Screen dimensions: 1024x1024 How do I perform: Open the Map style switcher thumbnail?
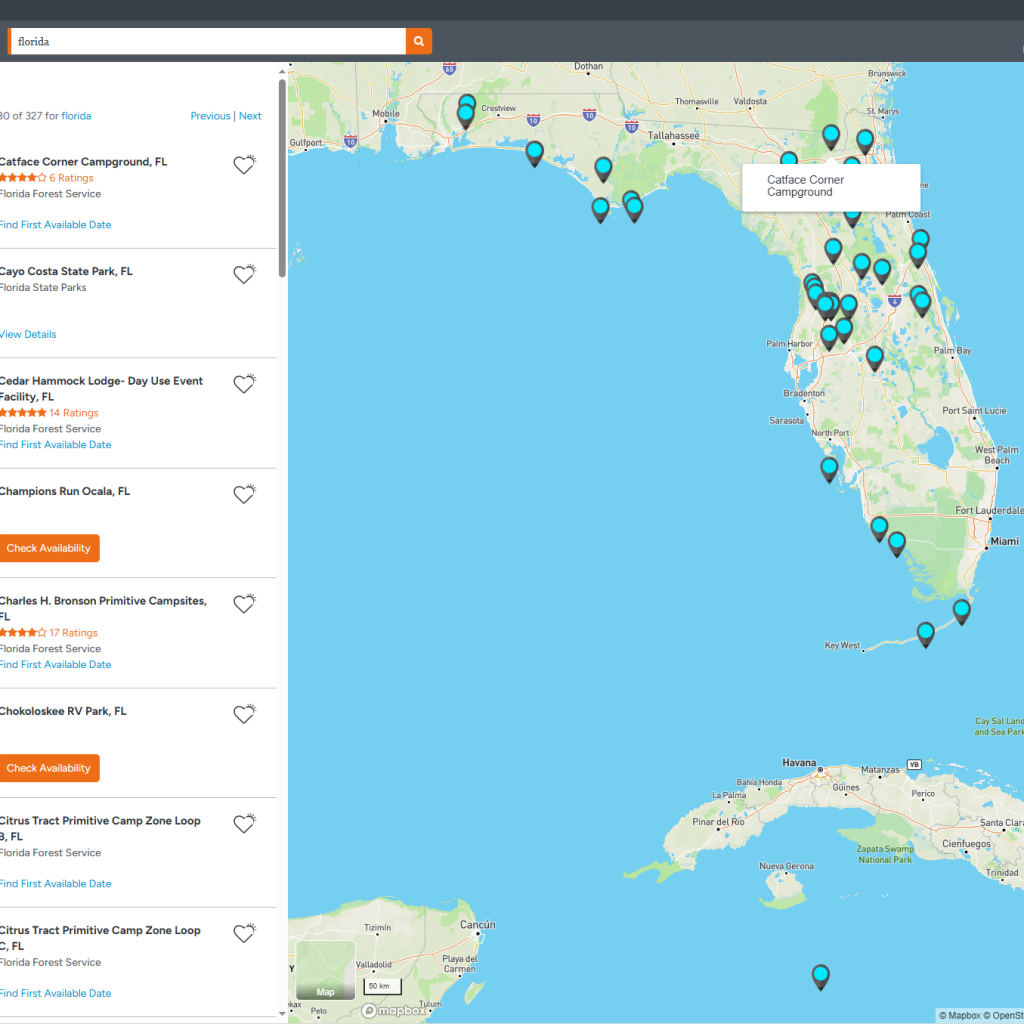click(325, 971)
